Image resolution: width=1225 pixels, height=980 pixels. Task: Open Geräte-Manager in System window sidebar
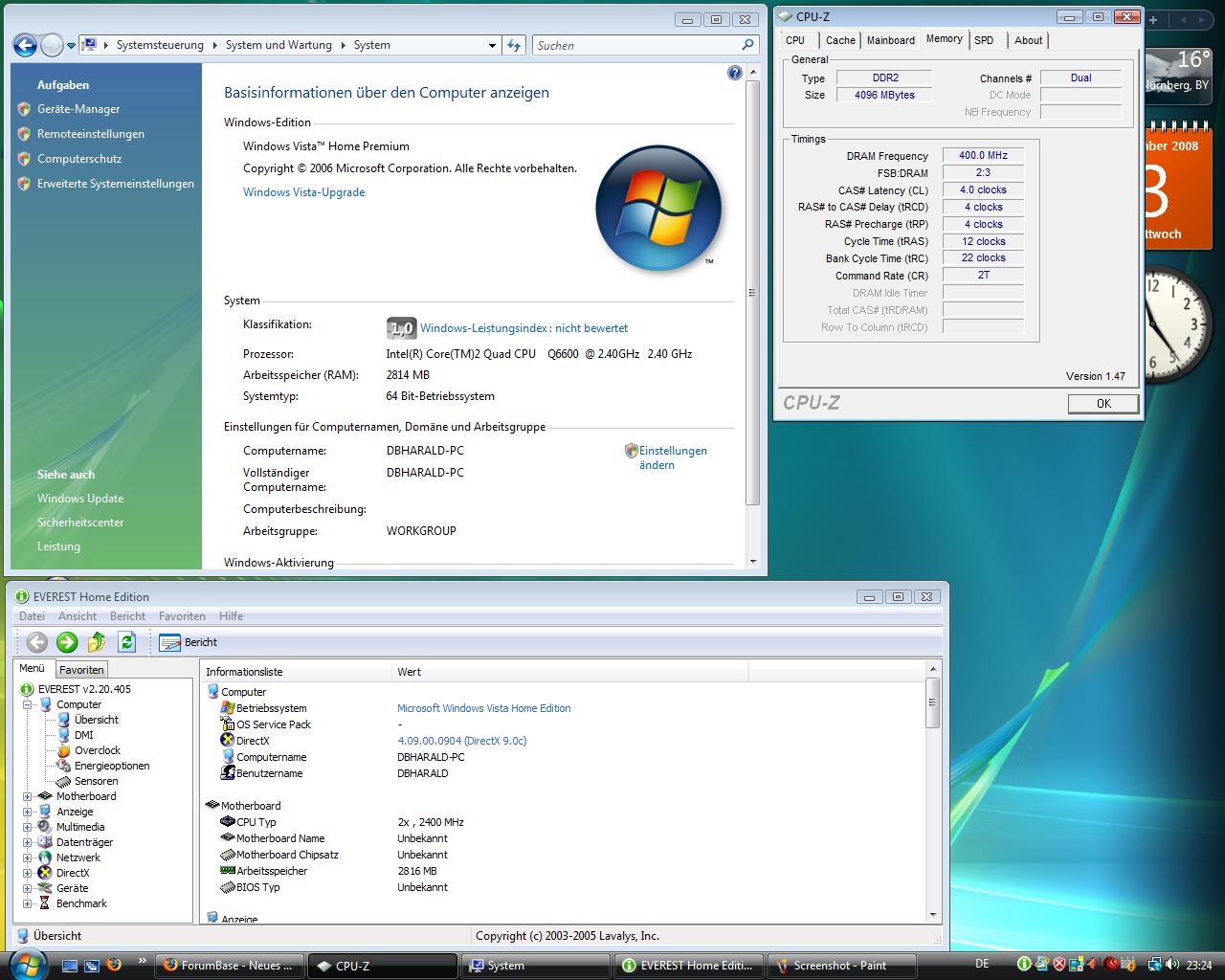click(x=78, y=109)
